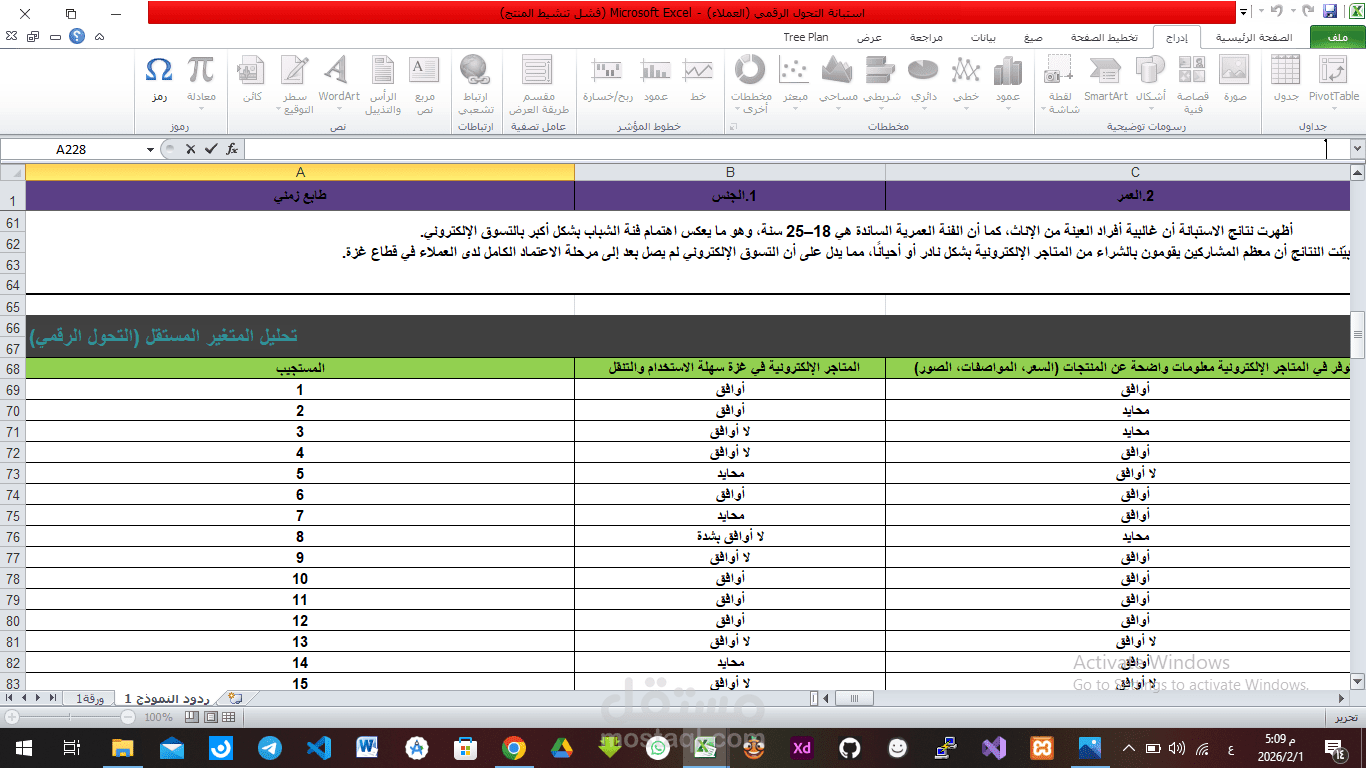This screenshot has width=1366, height=768.
Task: Open Google Chrome from the taskbar
Action: coord(514,748)
